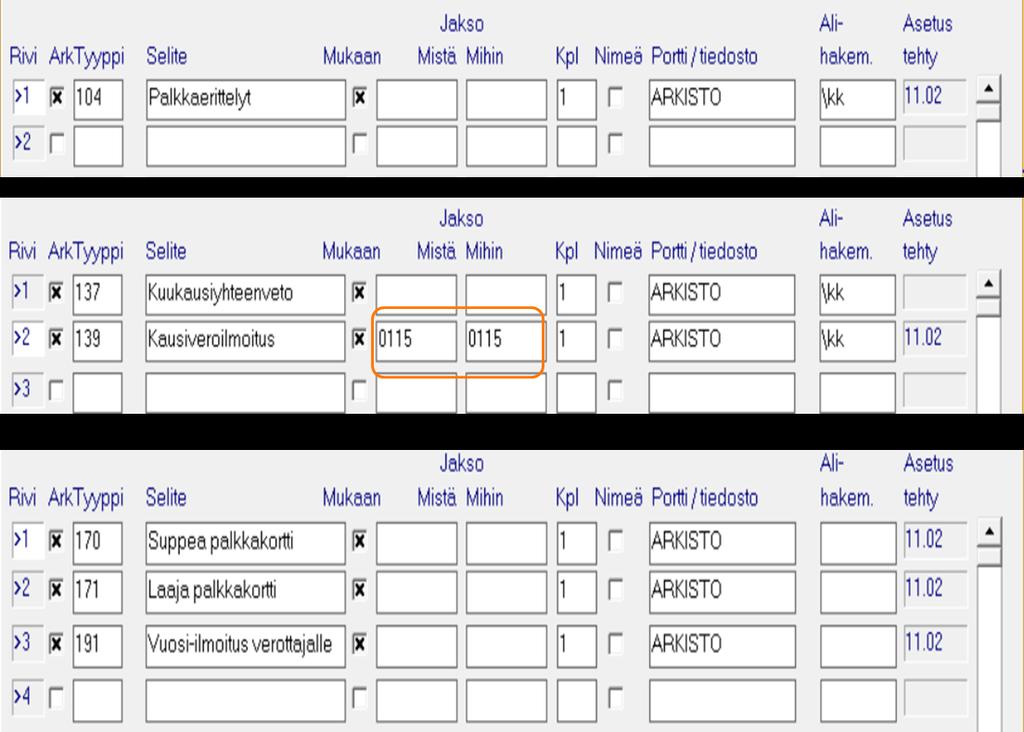Click Alihakem. field in Kuukausiyhteenveto row
The image size is (1024, 732).
(x=857, y=294)
